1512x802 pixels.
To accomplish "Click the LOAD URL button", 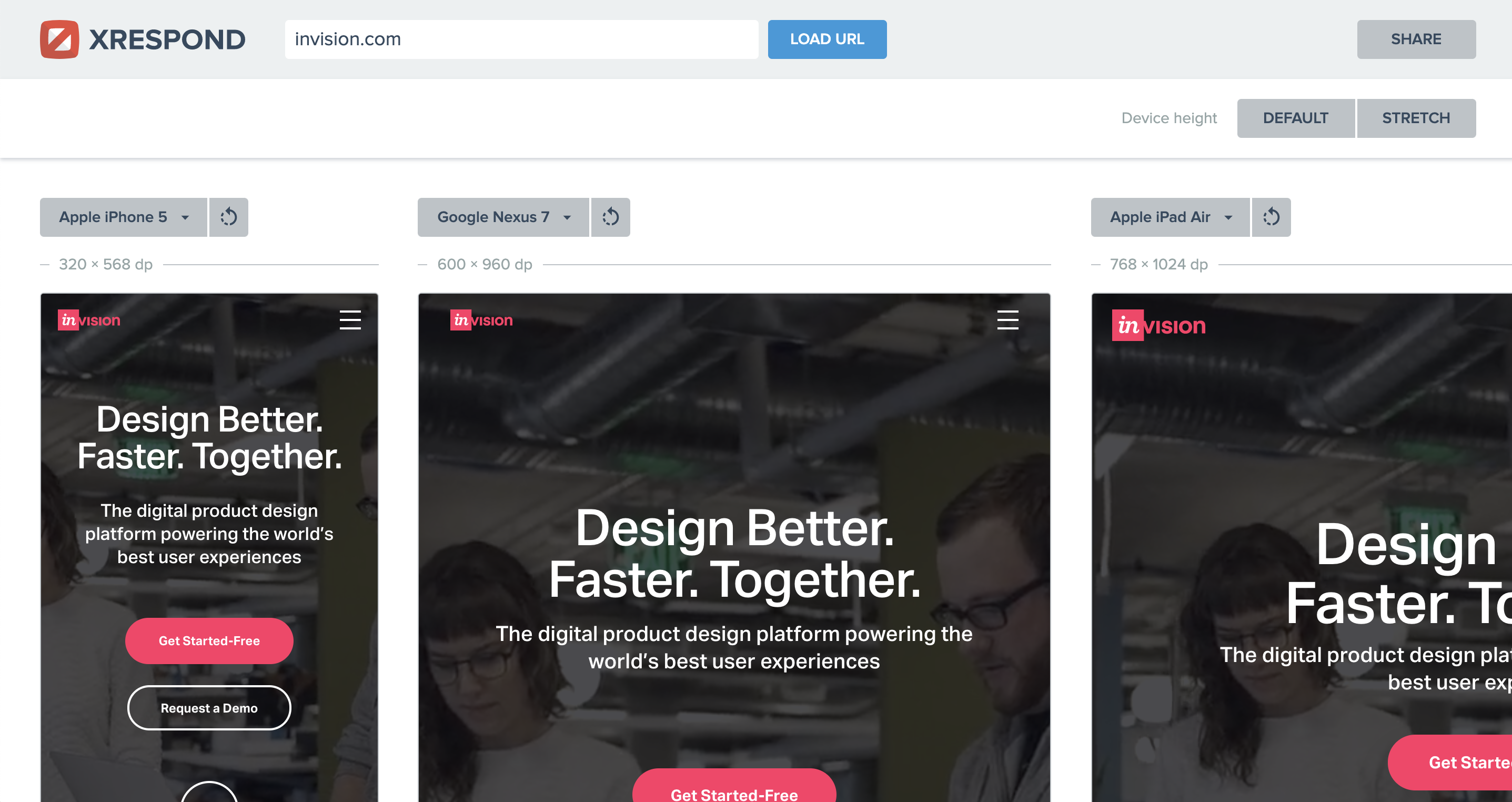I will pyautogui.click(x=827, y=39).
